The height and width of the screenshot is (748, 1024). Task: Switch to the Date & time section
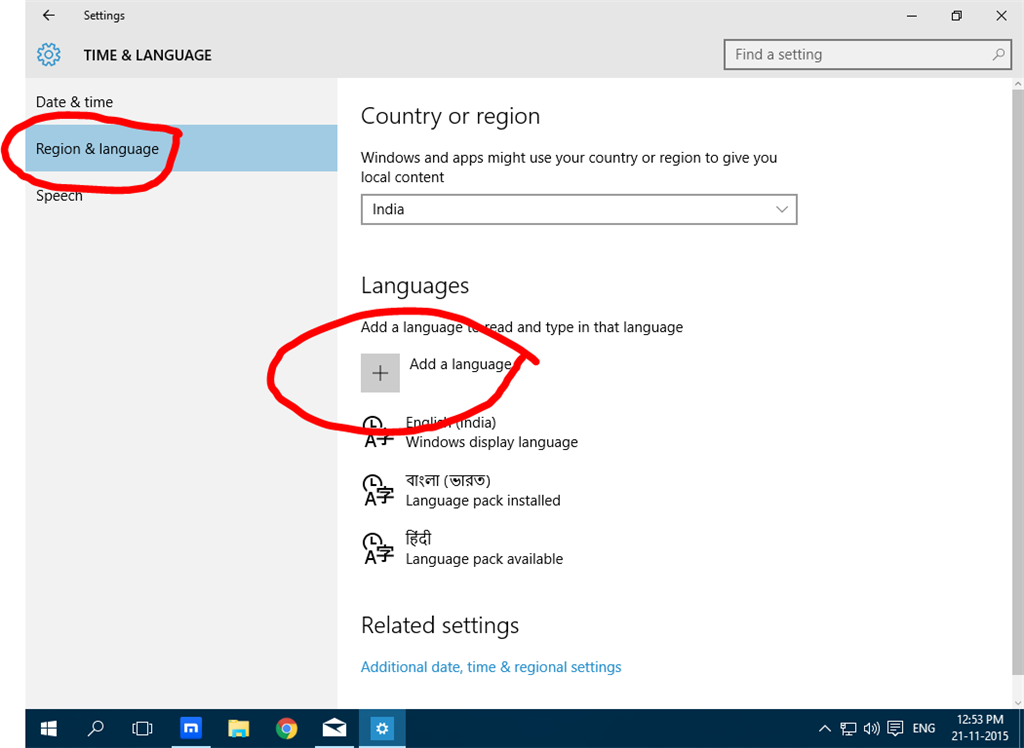pyautogui.click(x=74, y=102)
